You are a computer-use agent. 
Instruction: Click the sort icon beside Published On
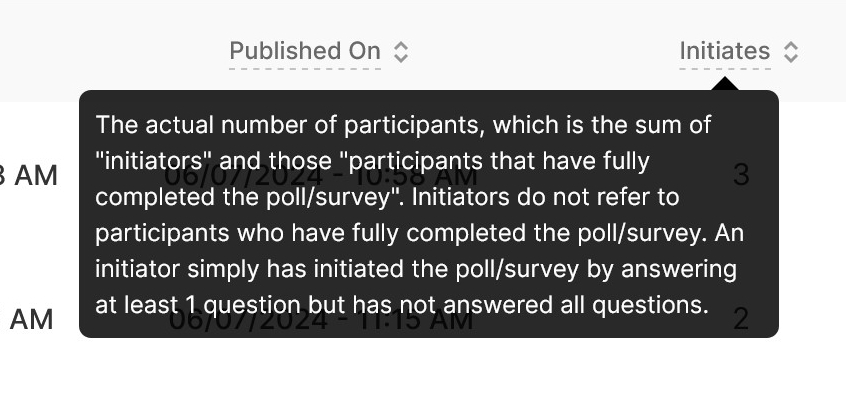pos(401,52)
